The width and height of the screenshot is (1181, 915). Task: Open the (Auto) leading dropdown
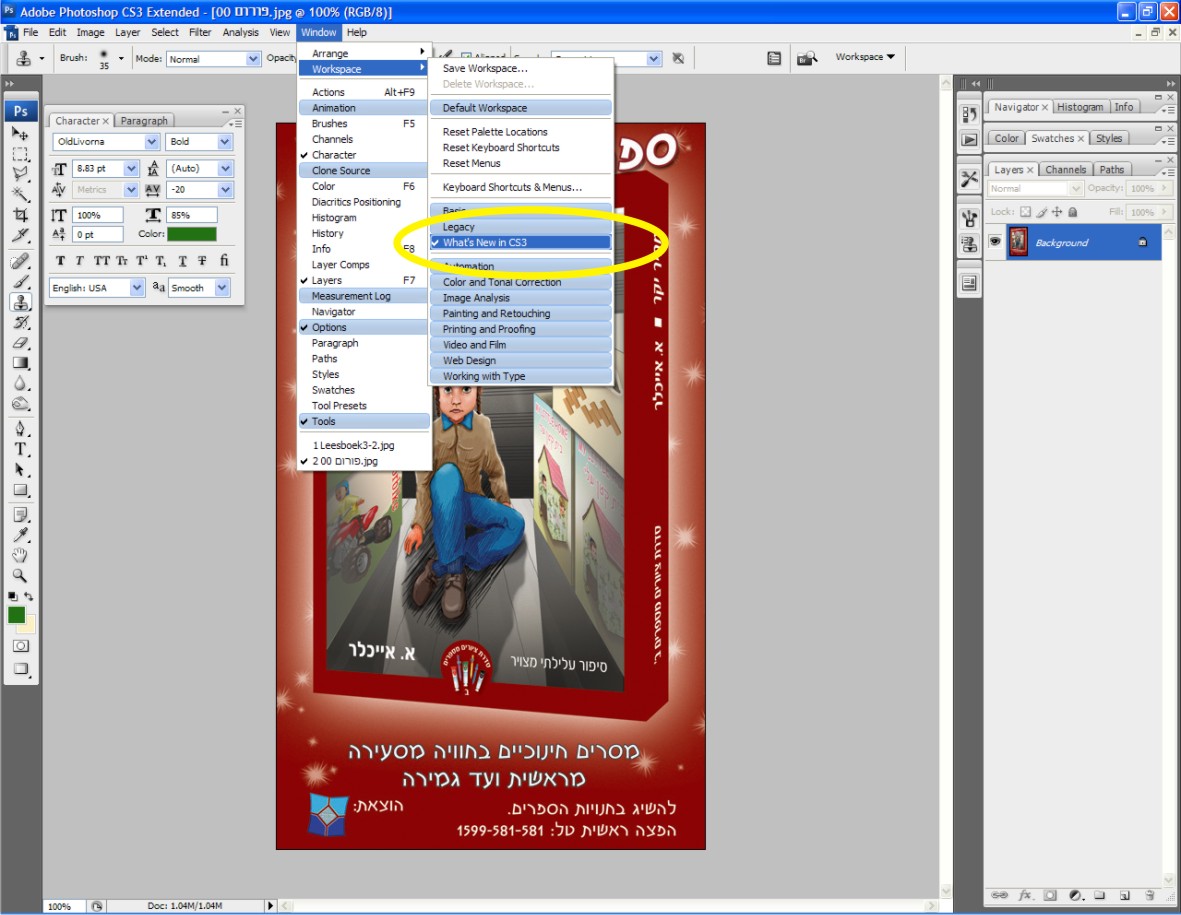click(225, 169)
